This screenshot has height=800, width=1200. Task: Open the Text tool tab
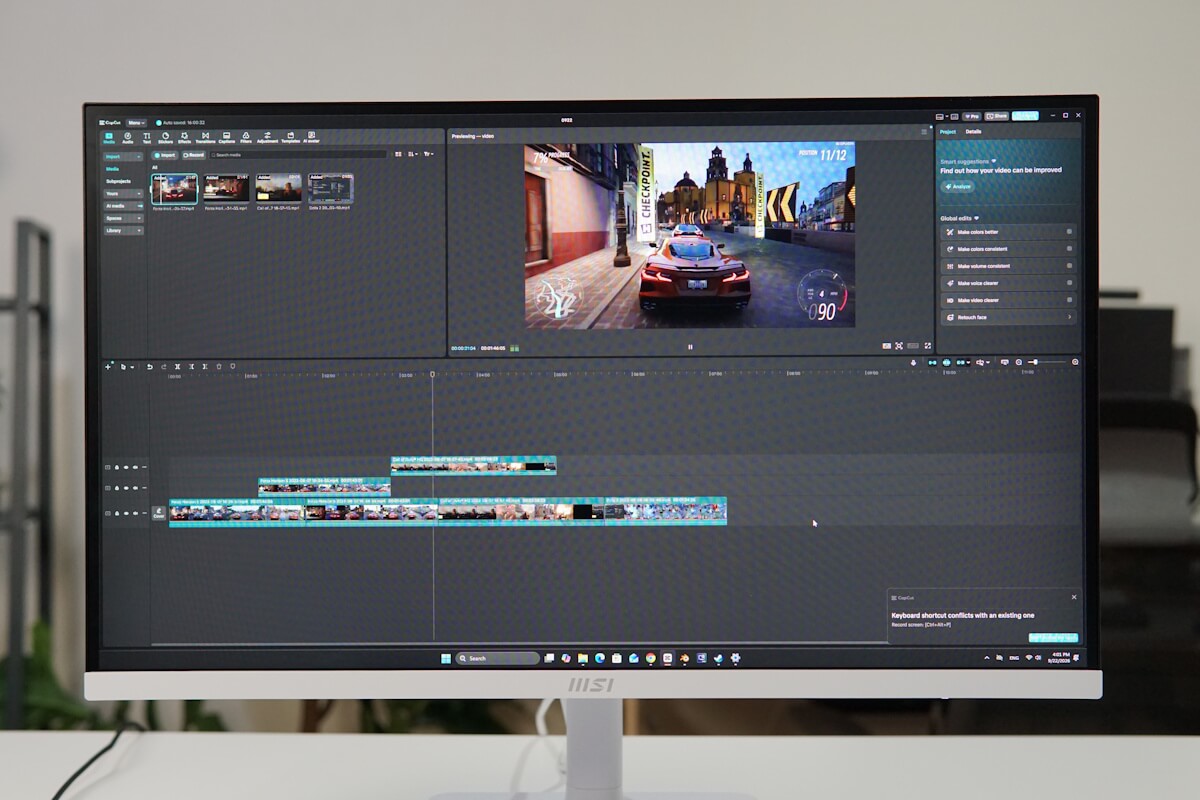pyautogui.click(x=147, y=138)
